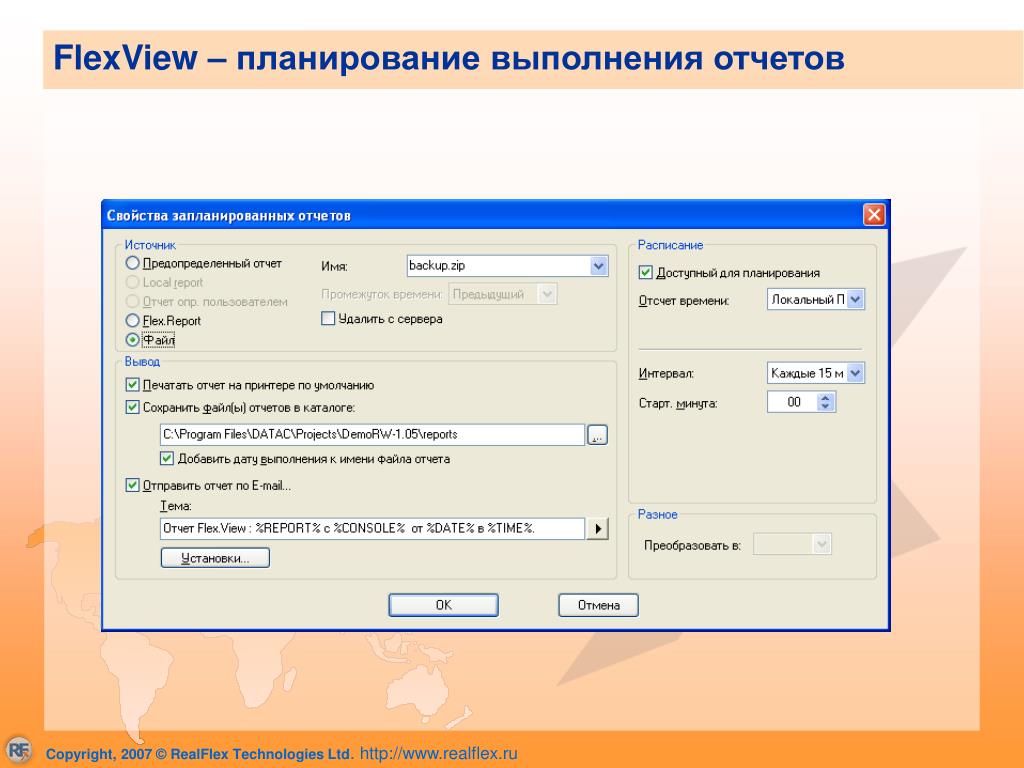Click the report directory path field
Screen dimensions: 1024x768
point(372,434)
